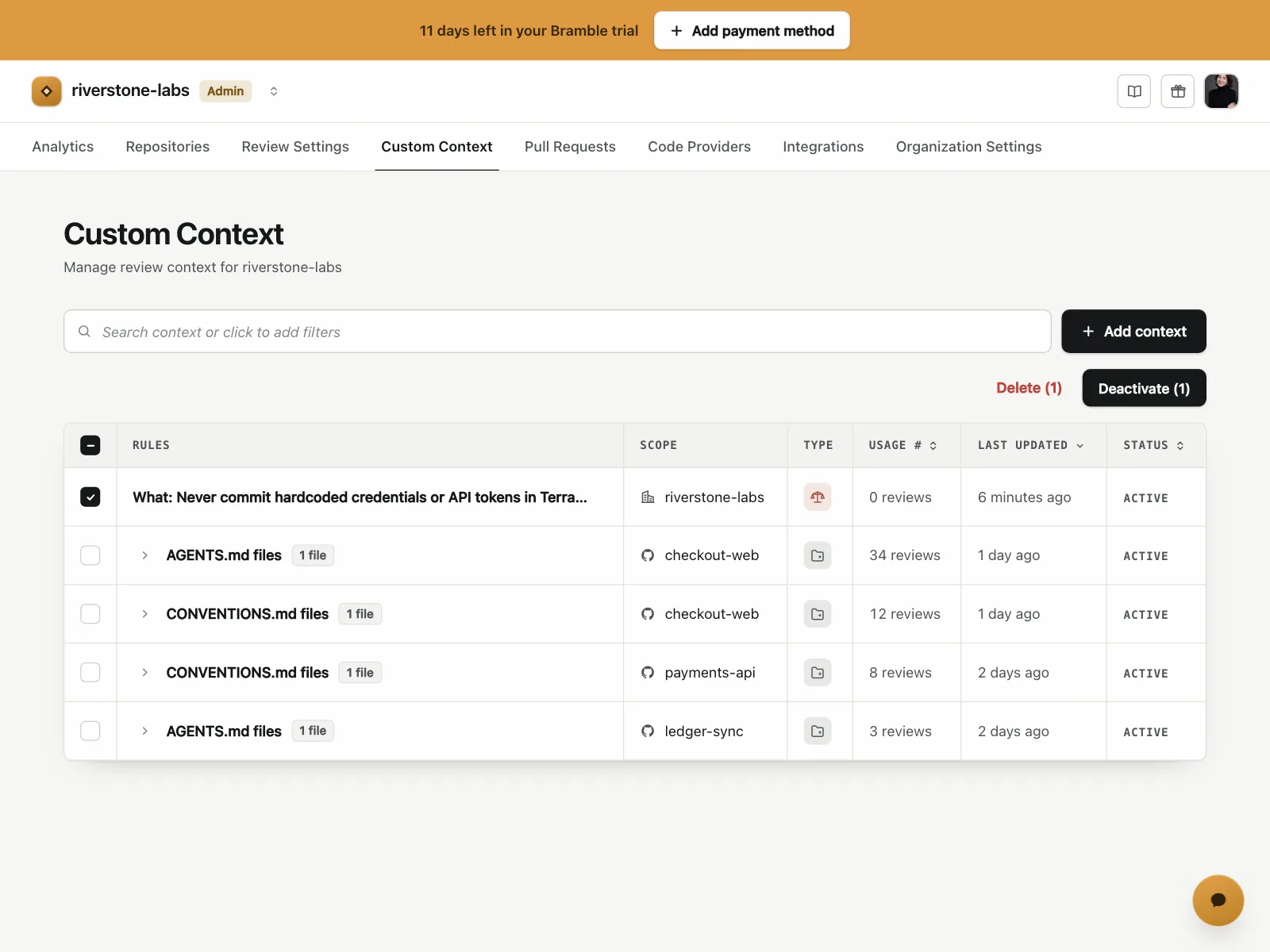The image size is (1270, 952).
Task: Select the AGENTS.md ledger-sync row checkbox
Action: point(90,731)
